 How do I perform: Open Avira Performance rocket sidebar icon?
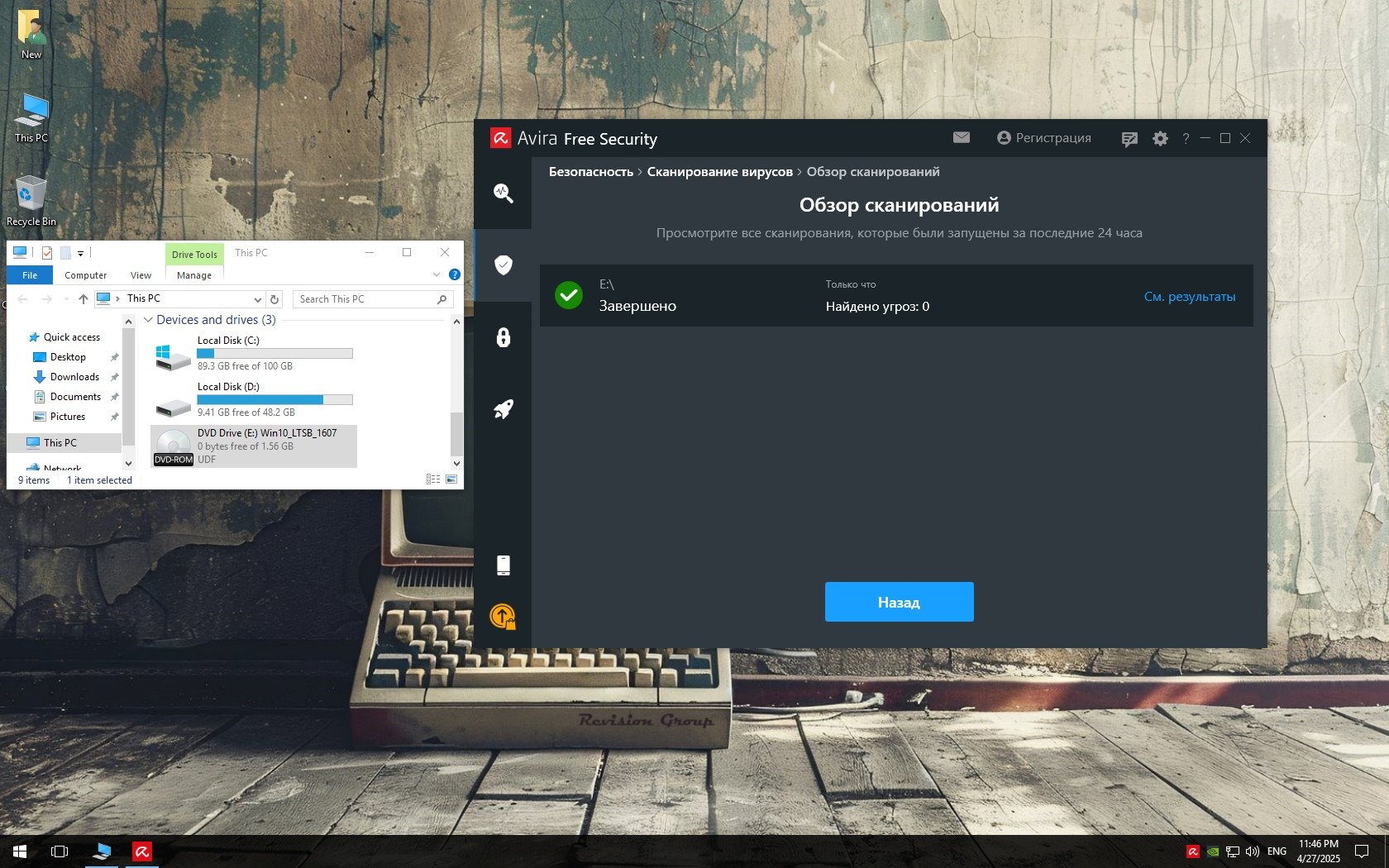click(503, 409)
